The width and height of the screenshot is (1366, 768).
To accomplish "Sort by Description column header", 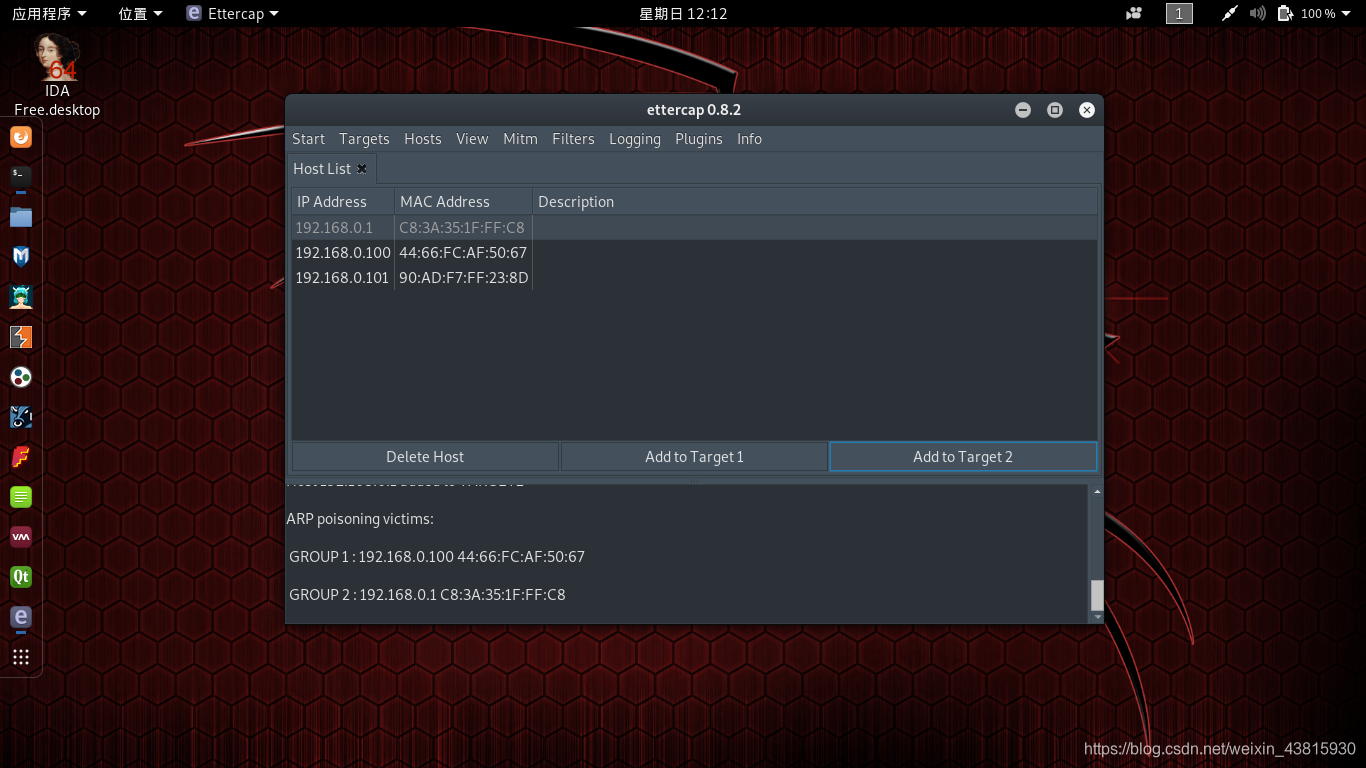I will pyautogui.click(x=815, y=202).
